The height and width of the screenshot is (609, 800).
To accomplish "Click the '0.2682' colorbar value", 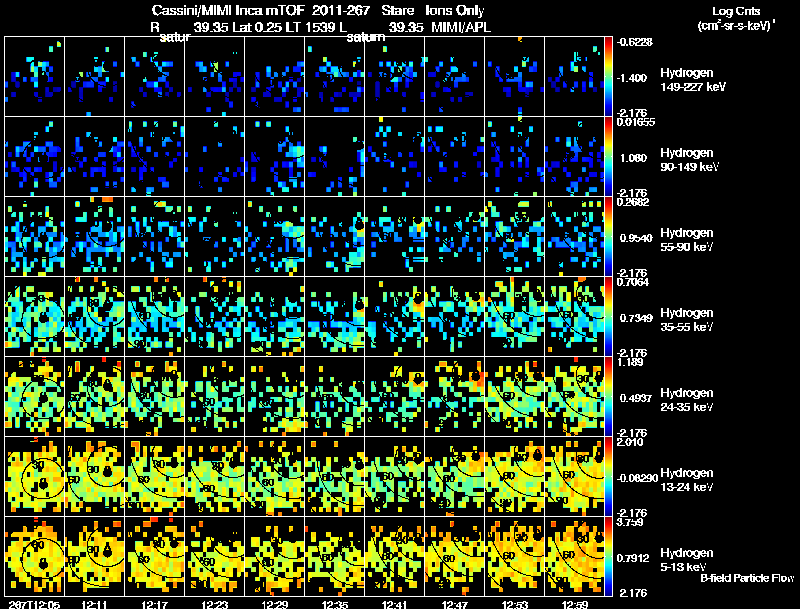I will coord(633,202).
